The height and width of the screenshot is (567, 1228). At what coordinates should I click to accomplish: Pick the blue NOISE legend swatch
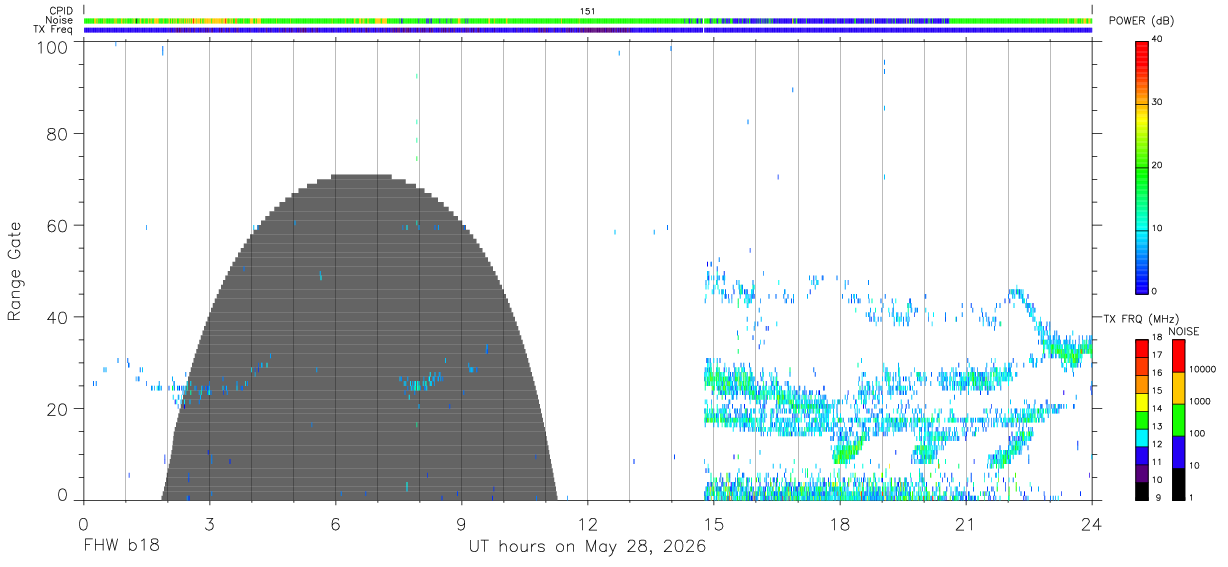tap(1178, 451)
